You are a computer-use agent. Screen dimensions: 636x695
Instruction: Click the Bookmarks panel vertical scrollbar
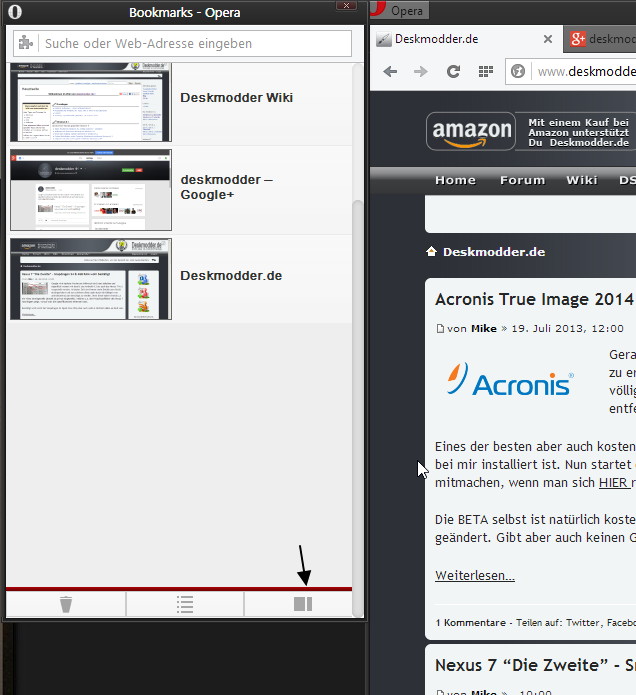[x=357, y=408]
